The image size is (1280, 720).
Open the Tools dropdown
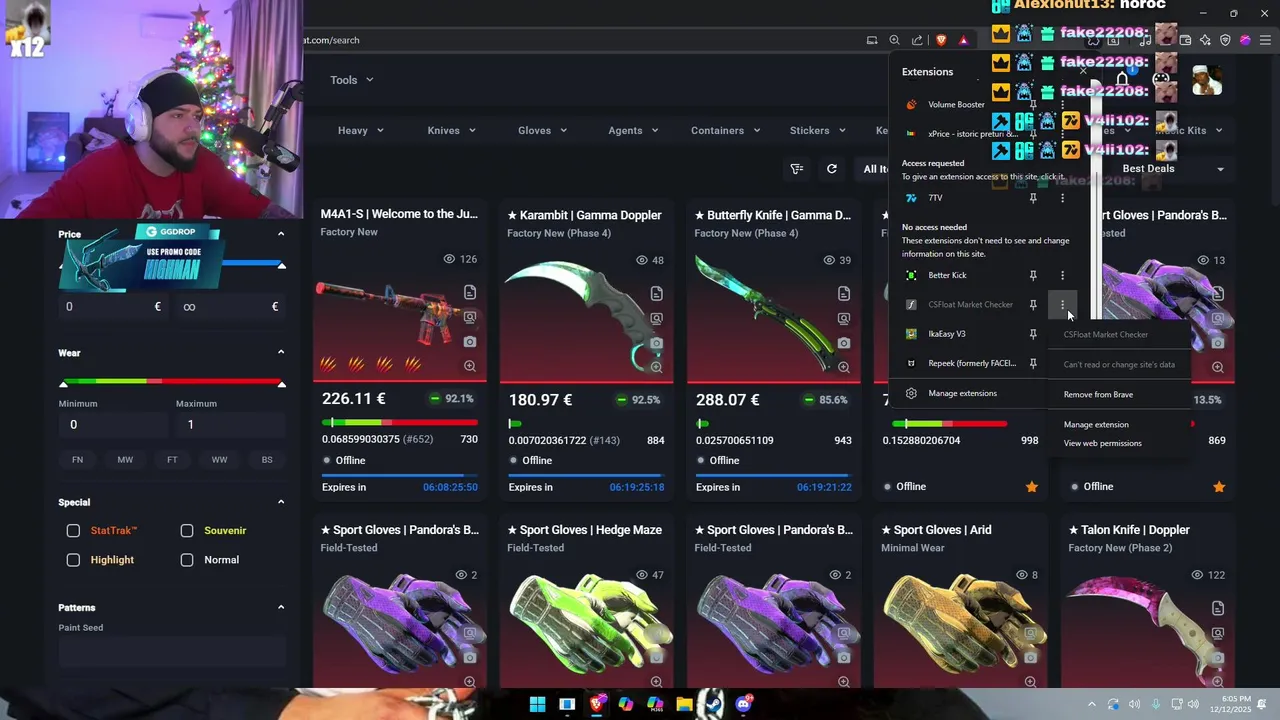(352, 80)
